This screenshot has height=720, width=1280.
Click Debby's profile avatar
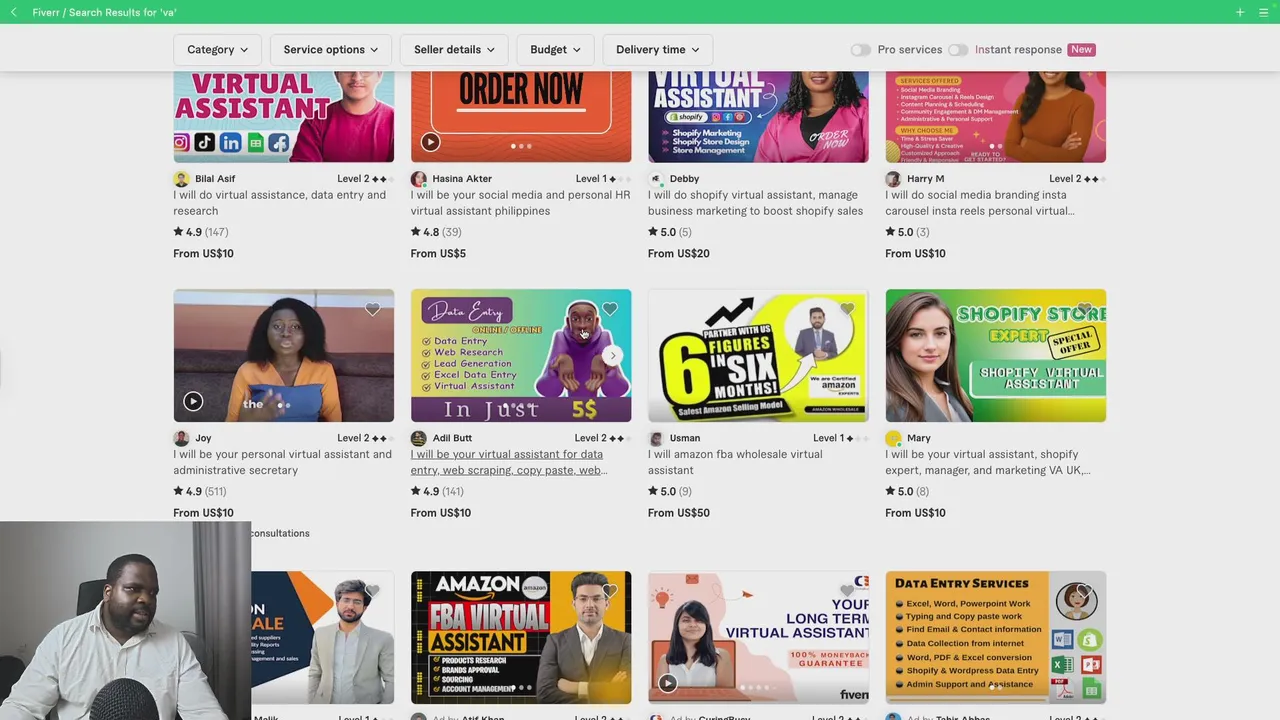[x=656, y=179]
